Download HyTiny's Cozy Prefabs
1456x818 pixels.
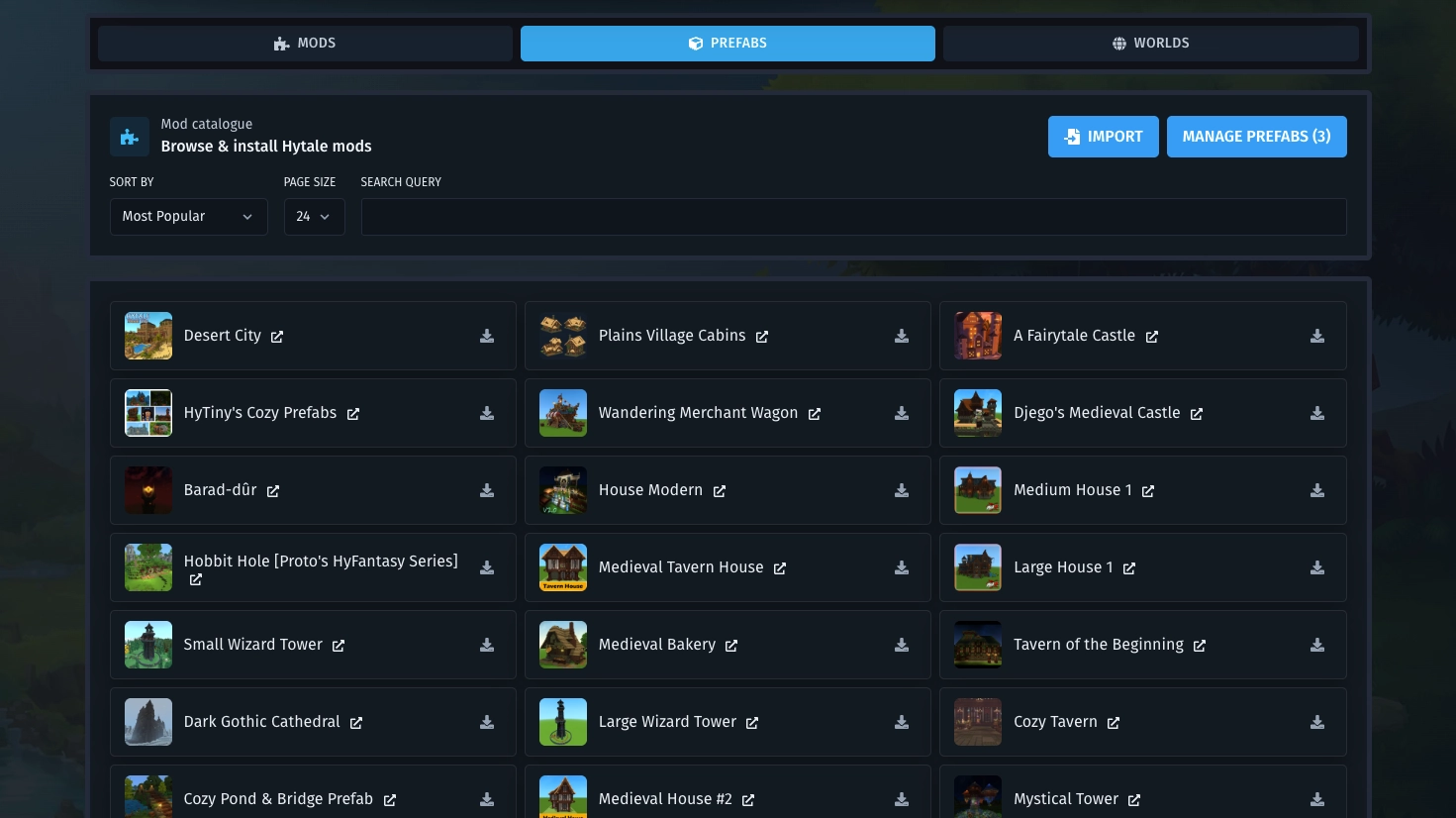[x=487, y=414]
